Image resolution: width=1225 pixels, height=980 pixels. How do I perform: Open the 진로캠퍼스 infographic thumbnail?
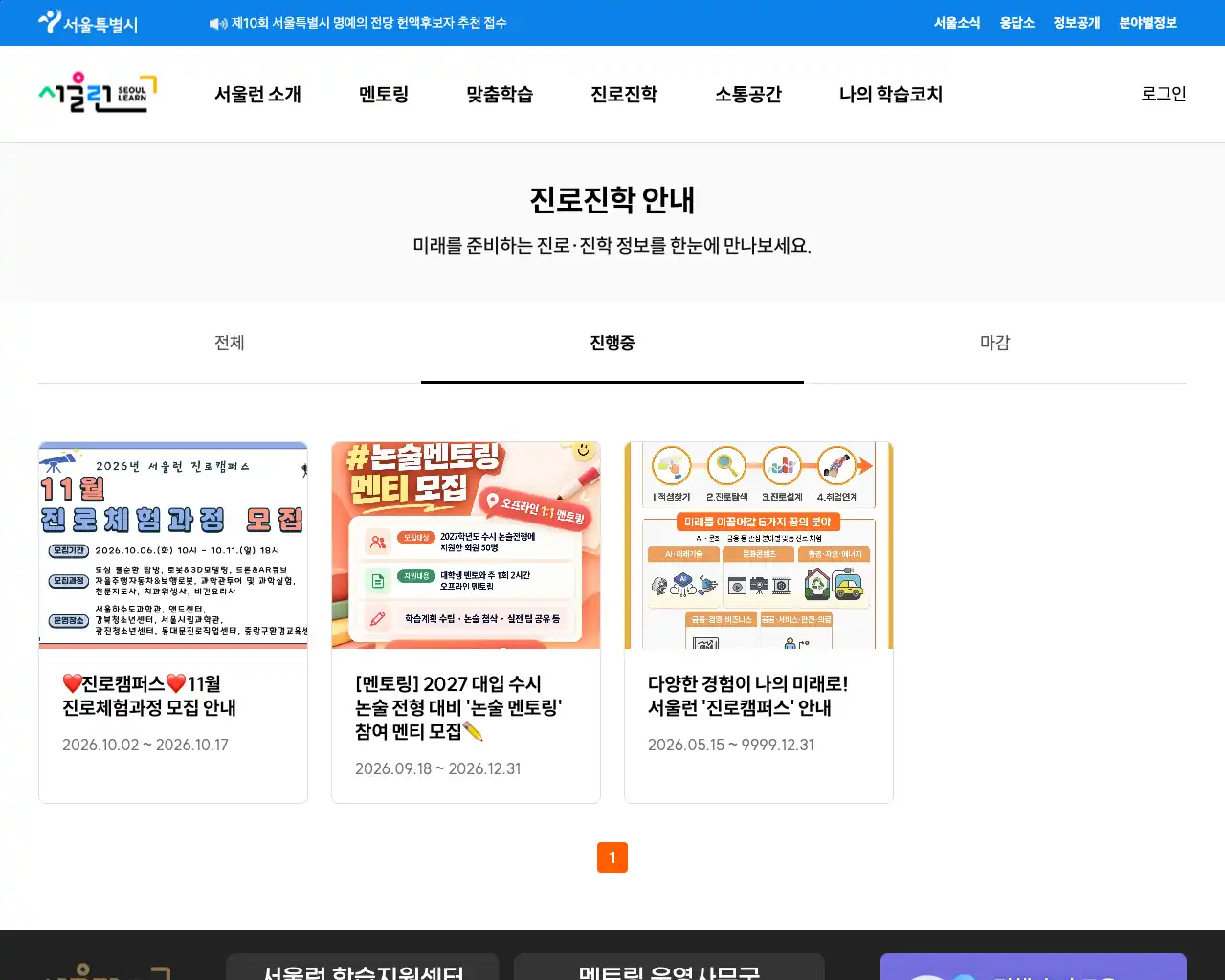coord(759,546)
